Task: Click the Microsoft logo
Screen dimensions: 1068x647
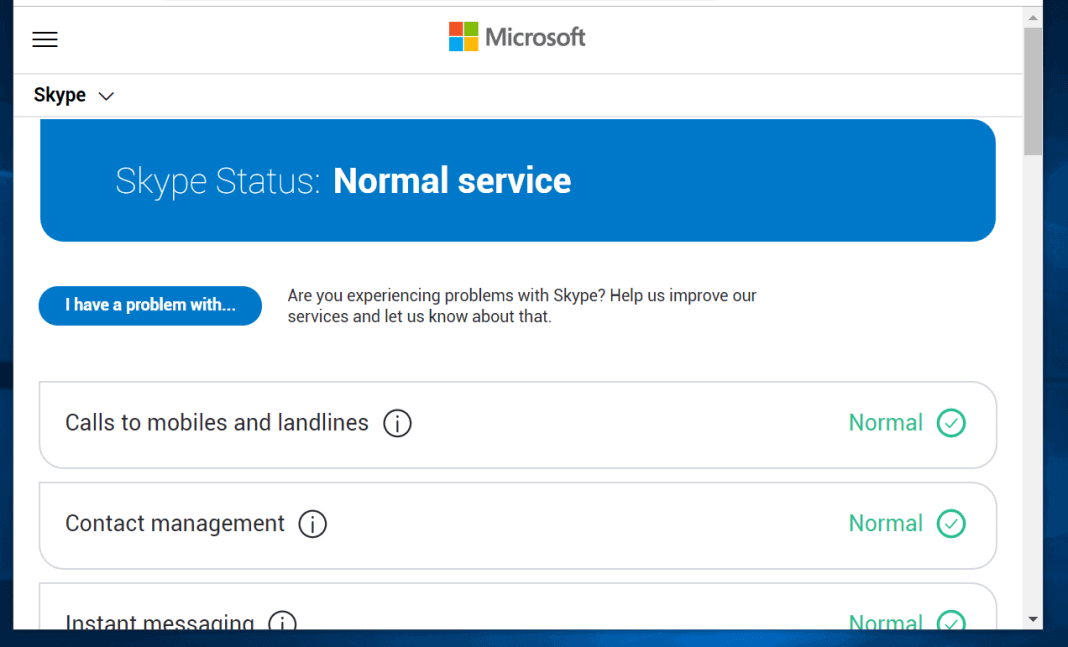Action: coord(516,36)
